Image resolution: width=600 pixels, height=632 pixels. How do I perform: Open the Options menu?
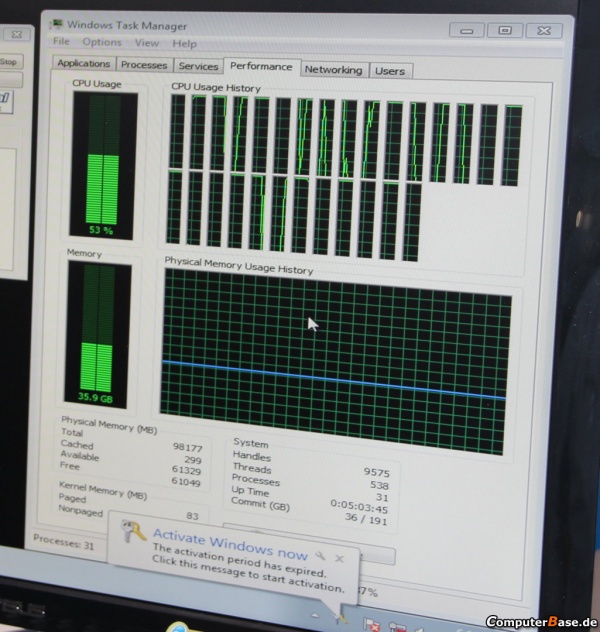[102, 42]
